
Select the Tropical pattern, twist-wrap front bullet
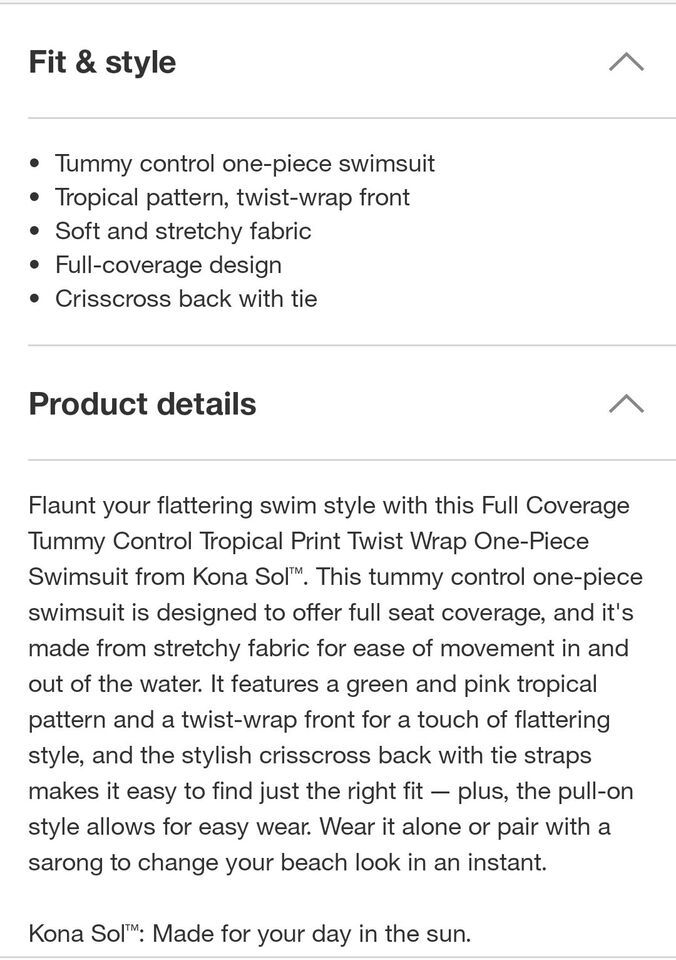(233, 198)
